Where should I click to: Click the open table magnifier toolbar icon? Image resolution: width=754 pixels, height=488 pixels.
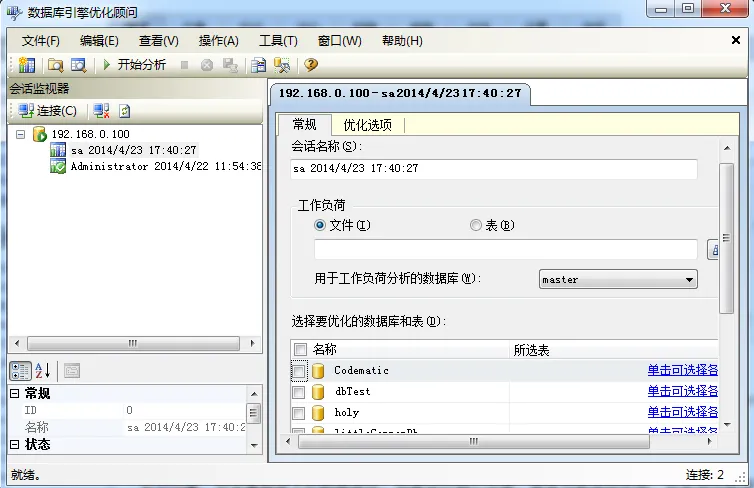tap(78, 65)
